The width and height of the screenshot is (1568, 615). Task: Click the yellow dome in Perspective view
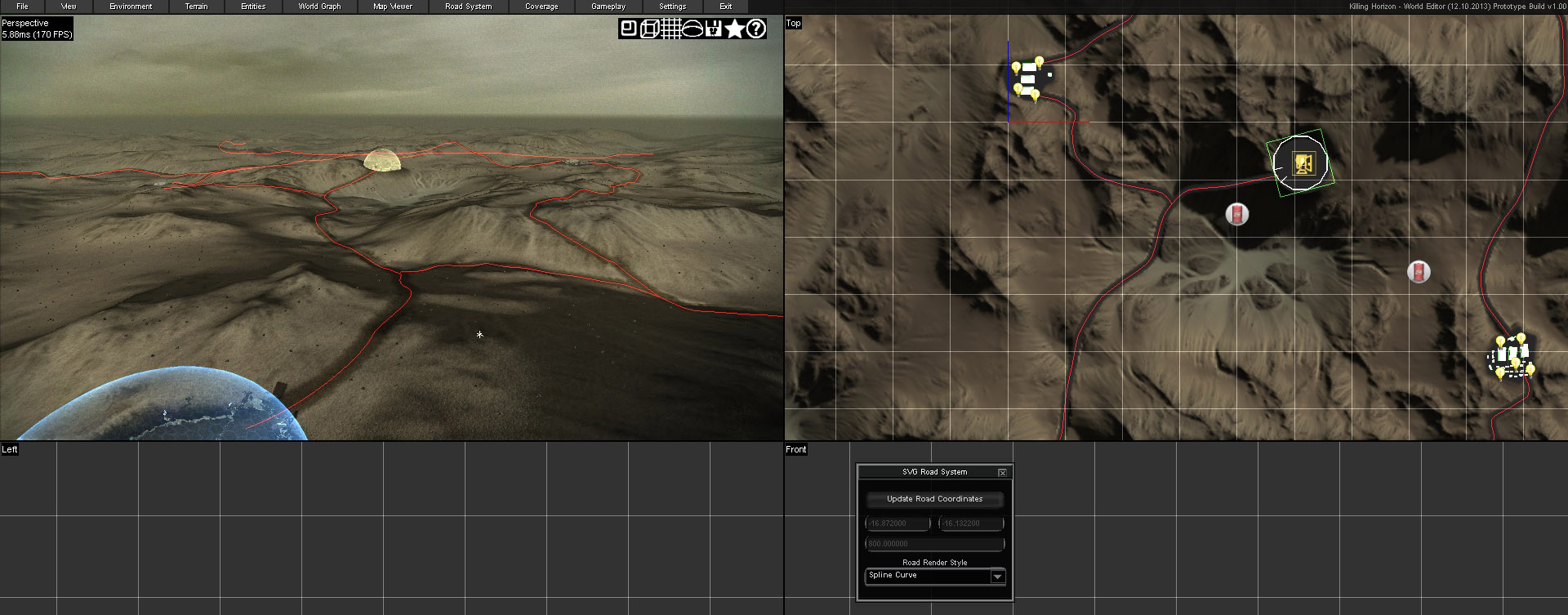pos(382,160)
